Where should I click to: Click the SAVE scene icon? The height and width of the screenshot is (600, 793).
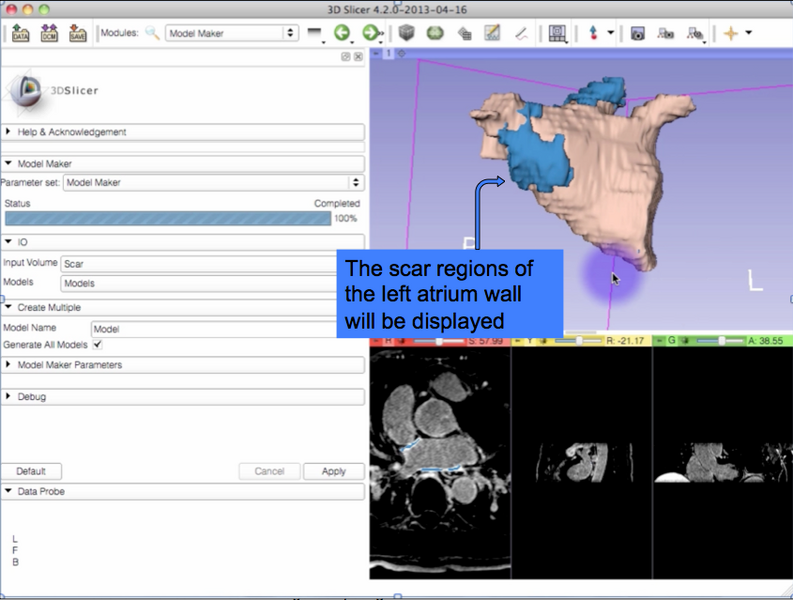(x=78, y=33)
